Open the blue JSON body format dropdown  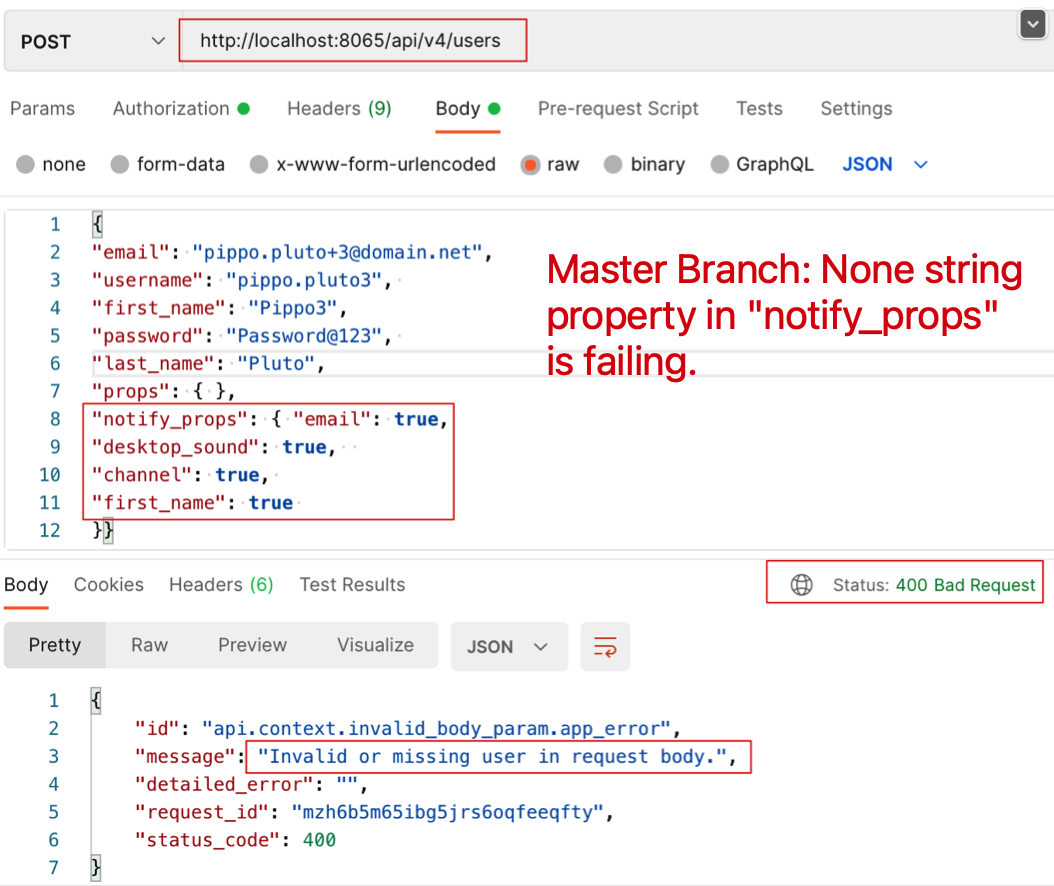click(885, 164)
